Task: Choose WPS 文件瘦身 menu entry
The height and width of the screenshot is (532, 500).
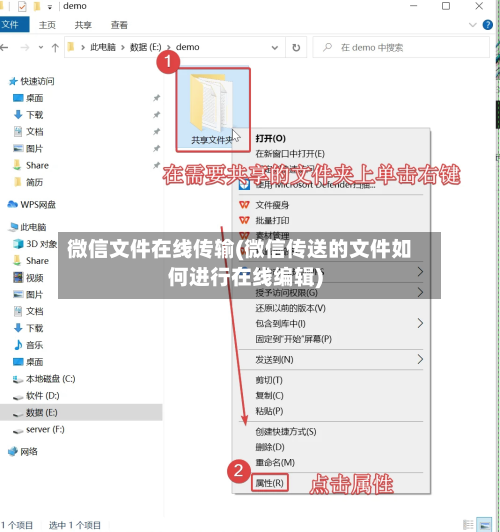Action: coord(272,205)
